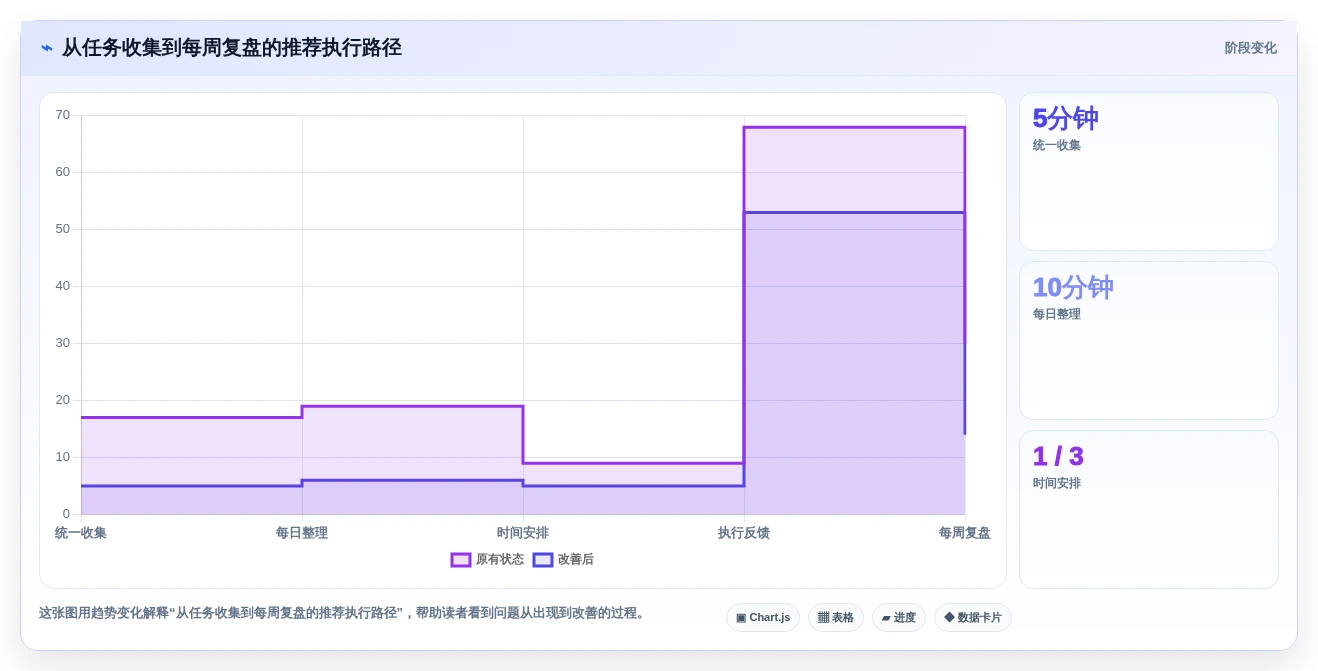Click the title 从任务收集到每周复盘的推荐执行路径

(x=232, y=48)
